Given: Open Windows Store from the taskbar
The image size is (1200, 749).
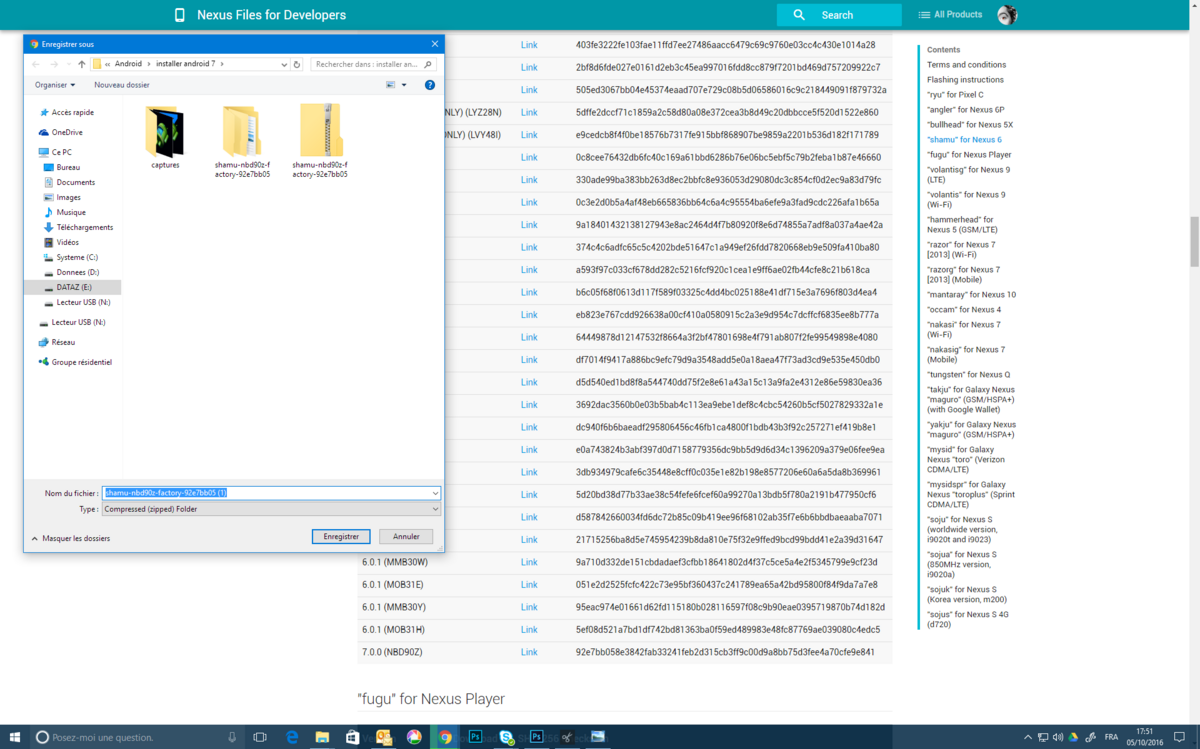Looking at the screenshot, I should (x=352, y=737).
